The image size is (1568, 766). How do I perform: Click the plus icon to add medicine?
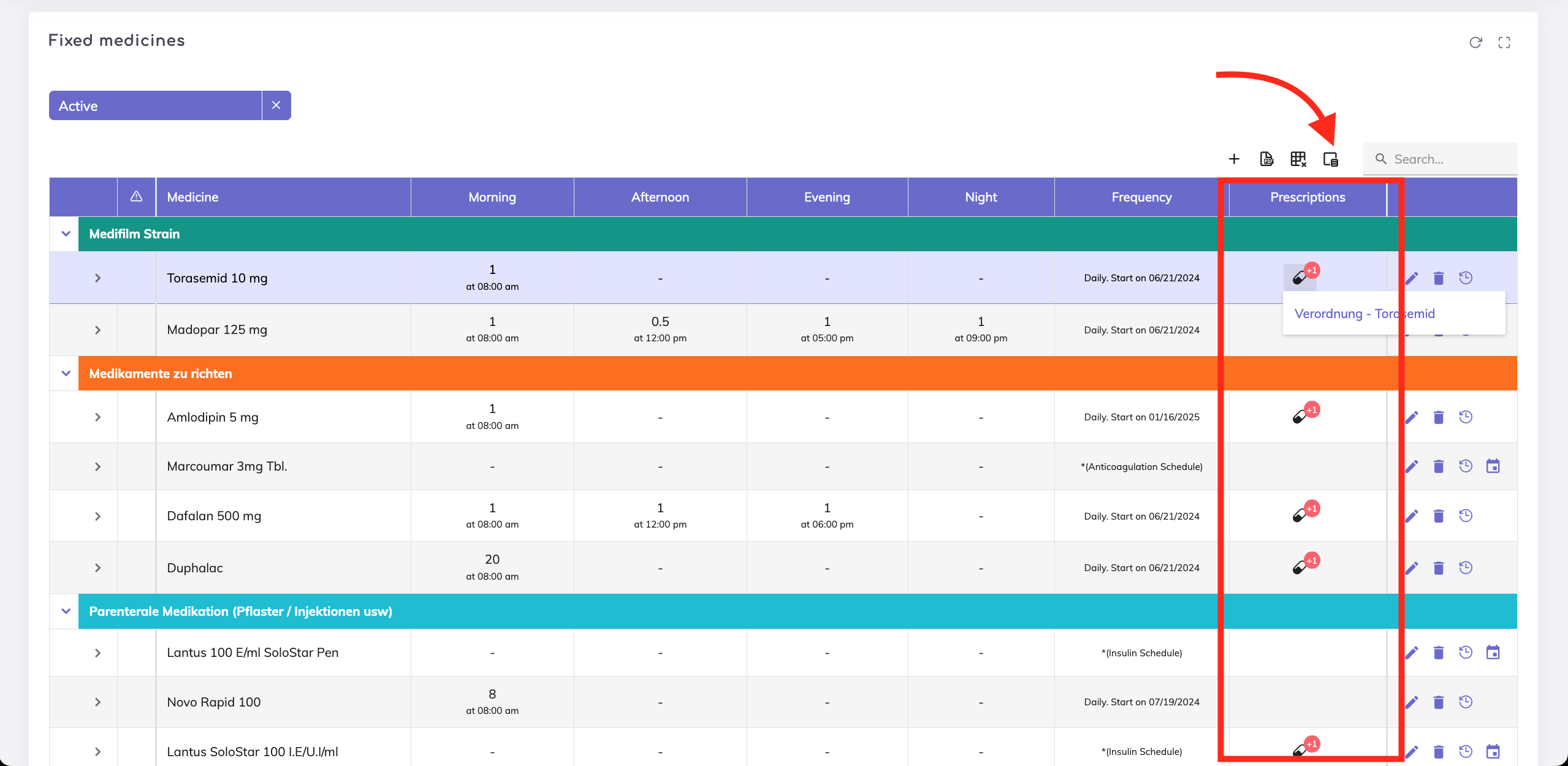coord(1234,159)
